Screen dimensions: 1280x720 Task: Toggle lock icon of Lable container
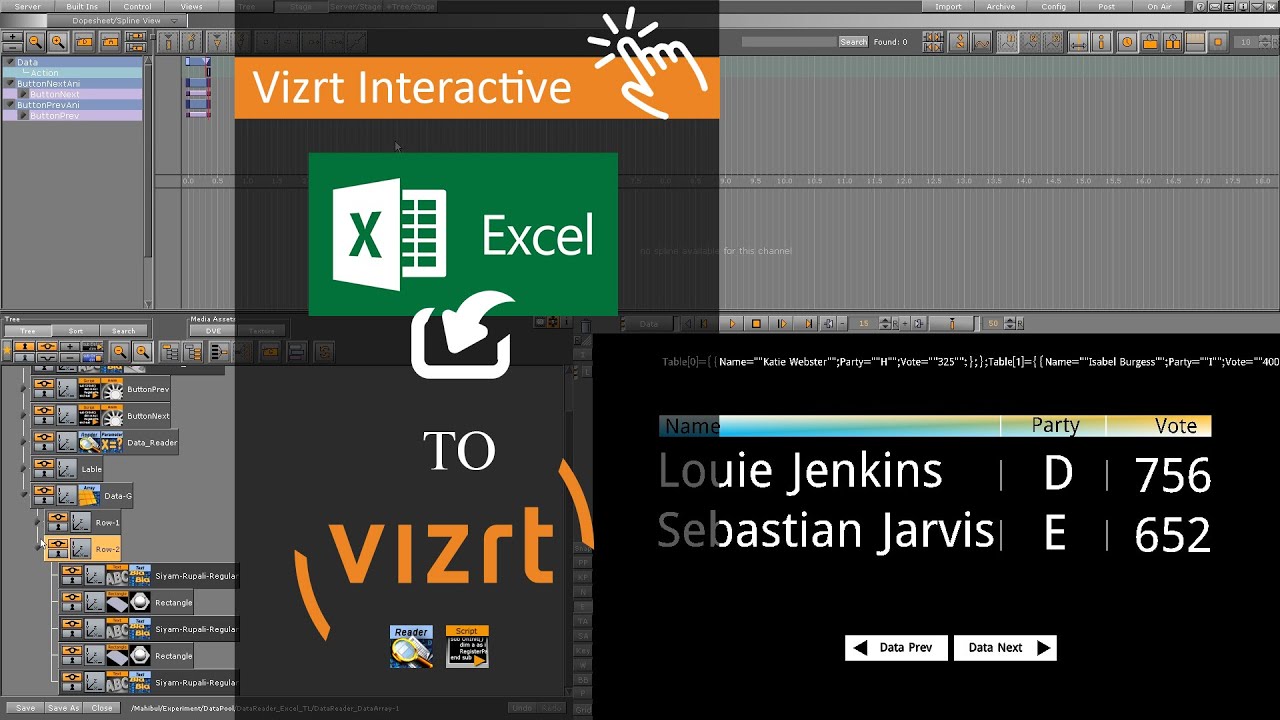(44, 475)
